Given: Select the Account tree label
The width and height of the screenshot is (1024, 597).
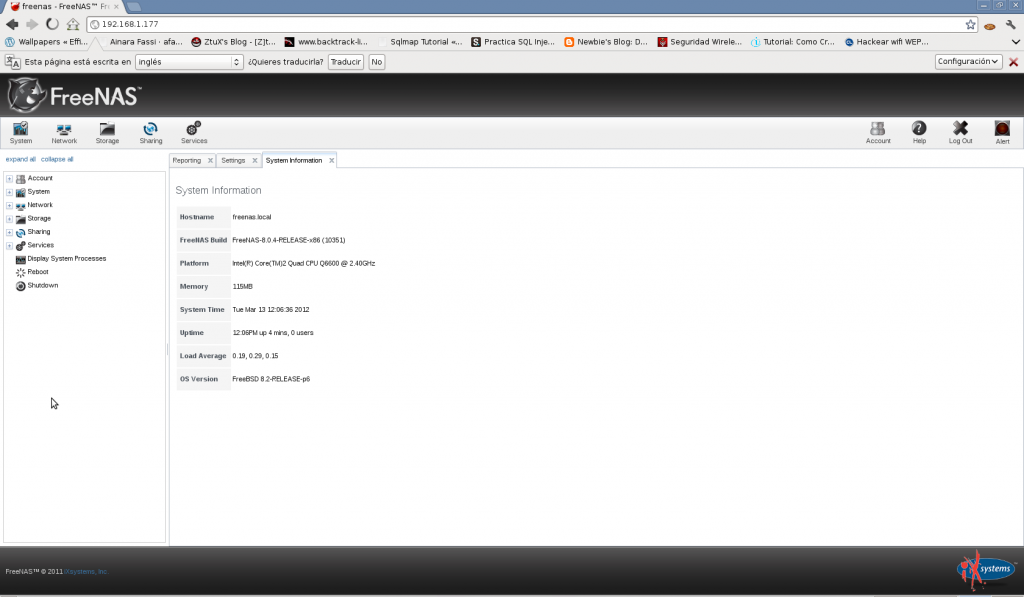Looking at the screenshot, I should [x=40, y=178].
